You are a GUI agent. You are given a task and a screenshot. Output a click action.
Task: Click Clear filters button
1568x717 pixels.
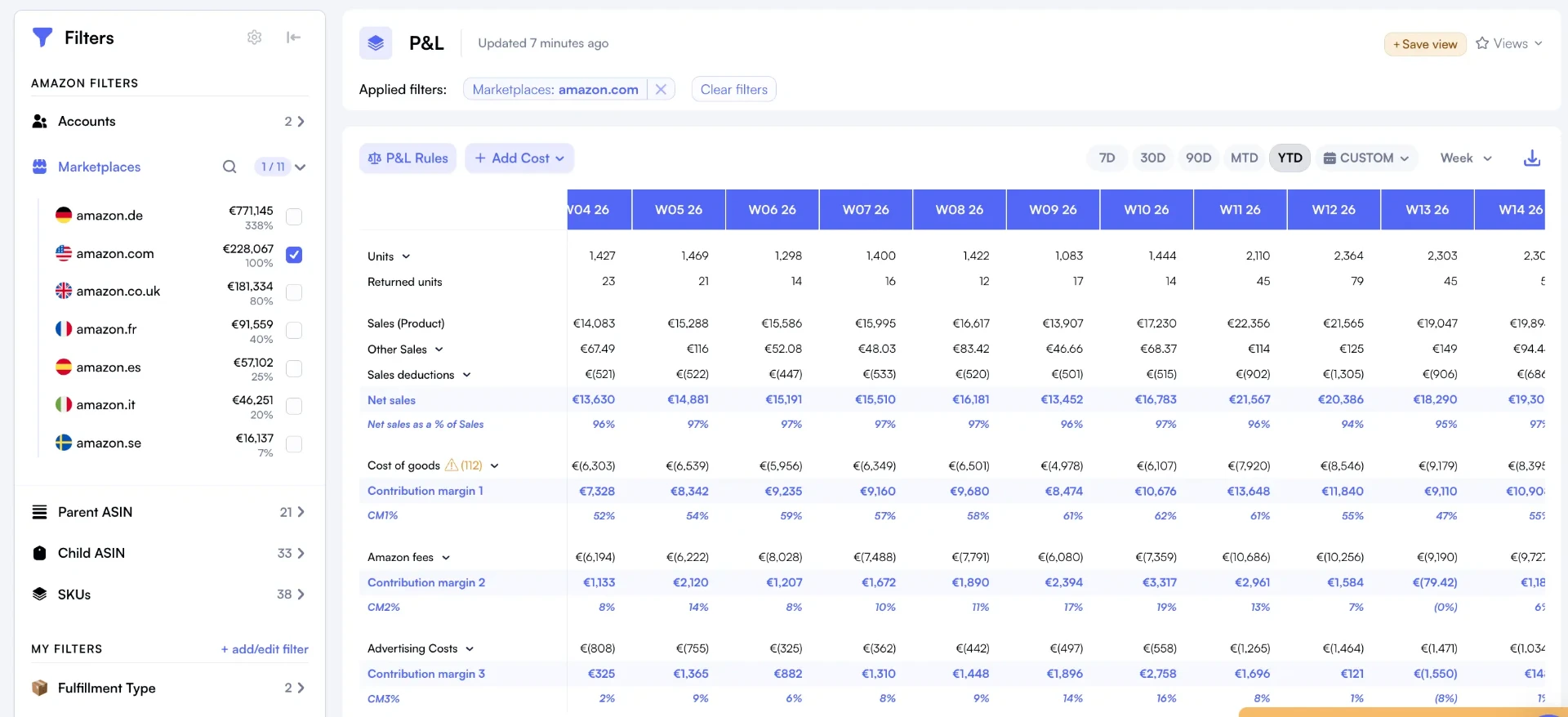[733, 89]
